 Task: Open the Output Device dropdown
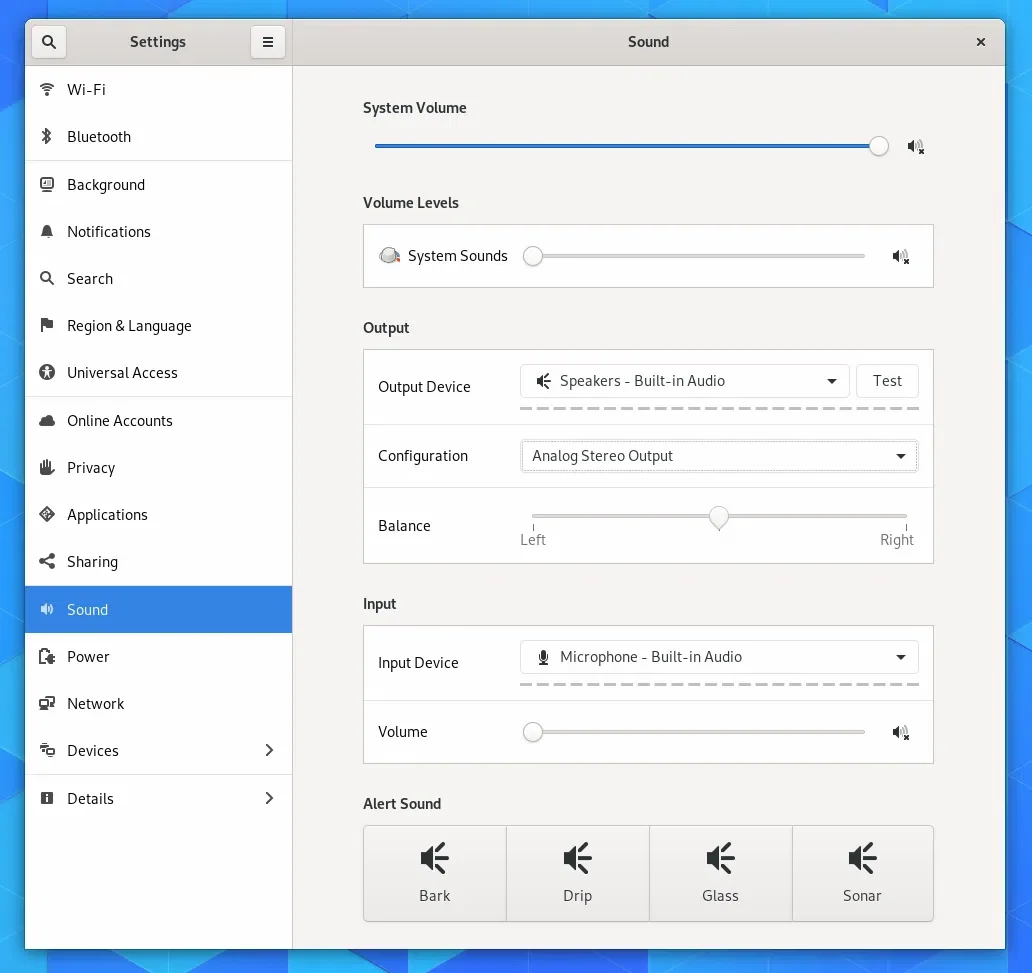click(x=684, y=380)
